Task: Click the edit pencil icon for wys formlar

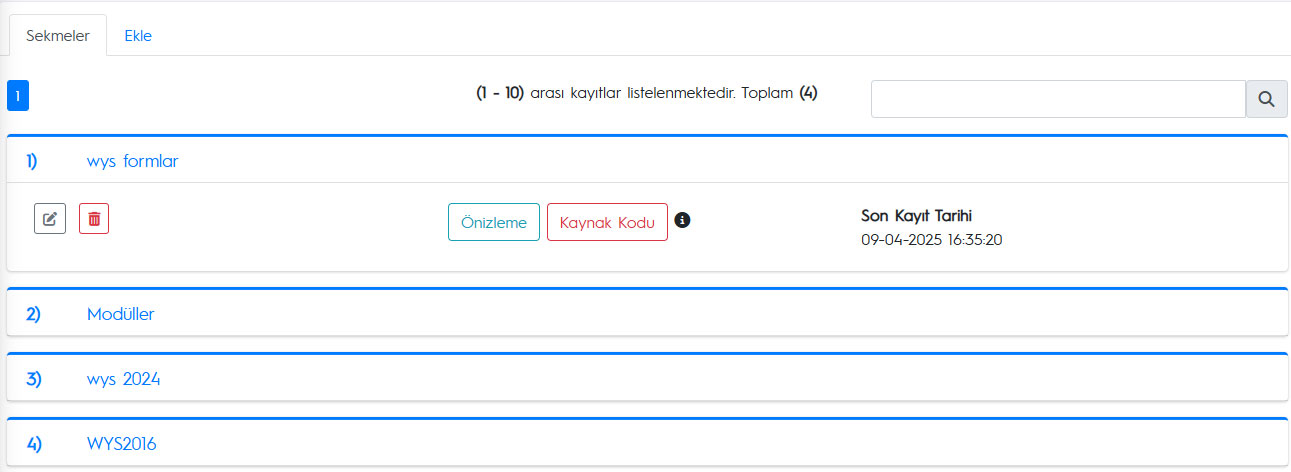Action: pos(50,219)
